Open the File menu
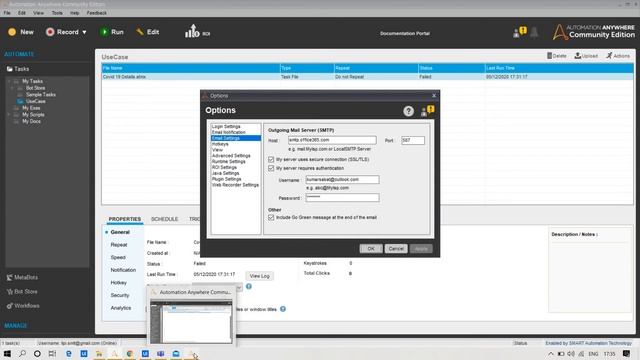The width and height of the screenshot is (640, 360). pyautogui.click(x=7, y=13)
